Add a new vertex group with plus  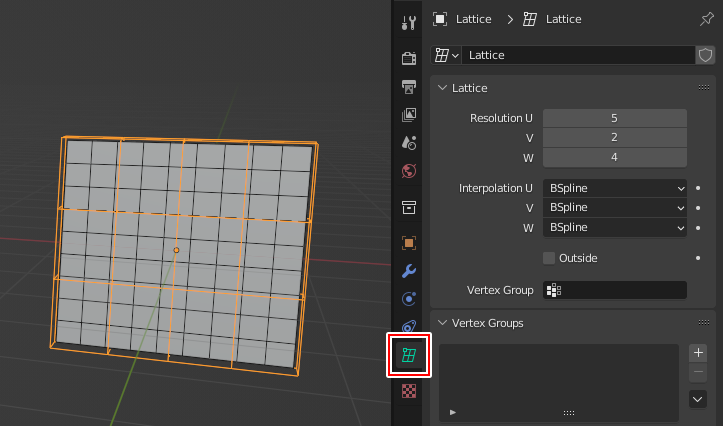click(x=699, y=353)
